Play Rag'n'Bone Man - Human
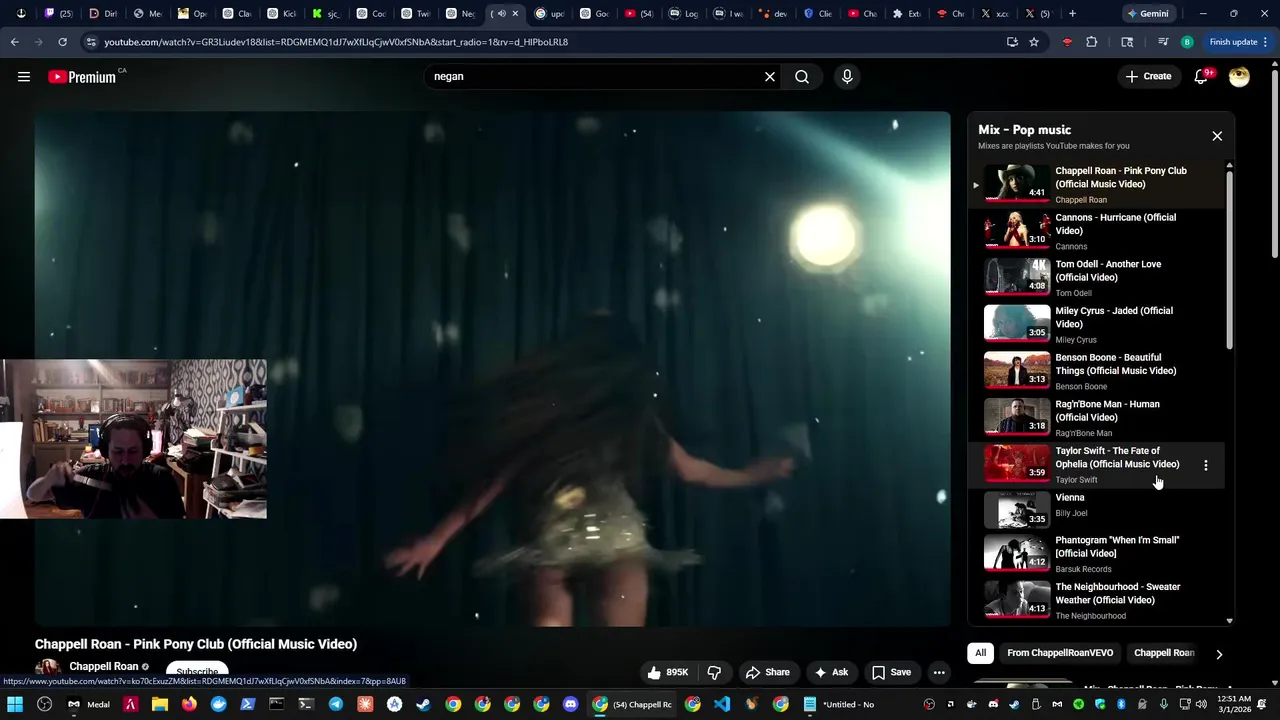 pos(1095,418)
